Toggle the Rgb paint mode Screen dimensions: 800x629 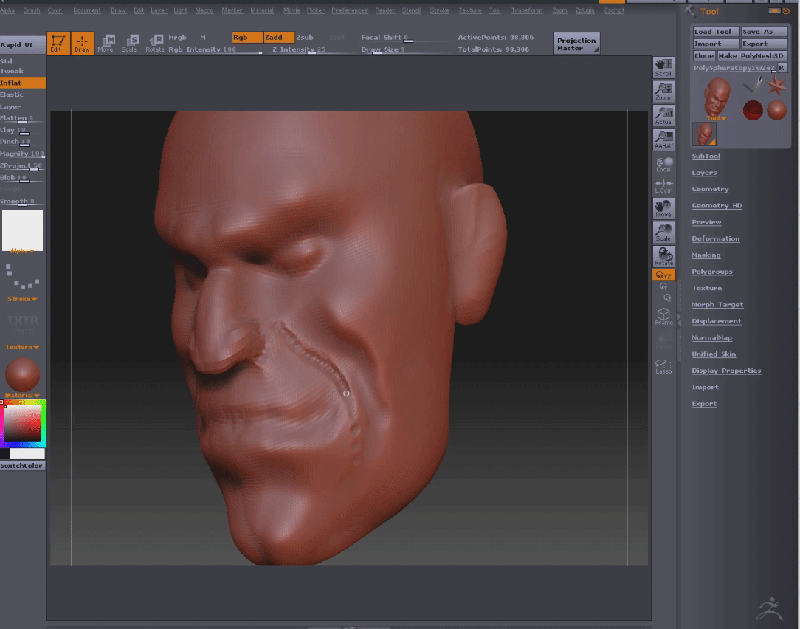(x=247, y=37)
